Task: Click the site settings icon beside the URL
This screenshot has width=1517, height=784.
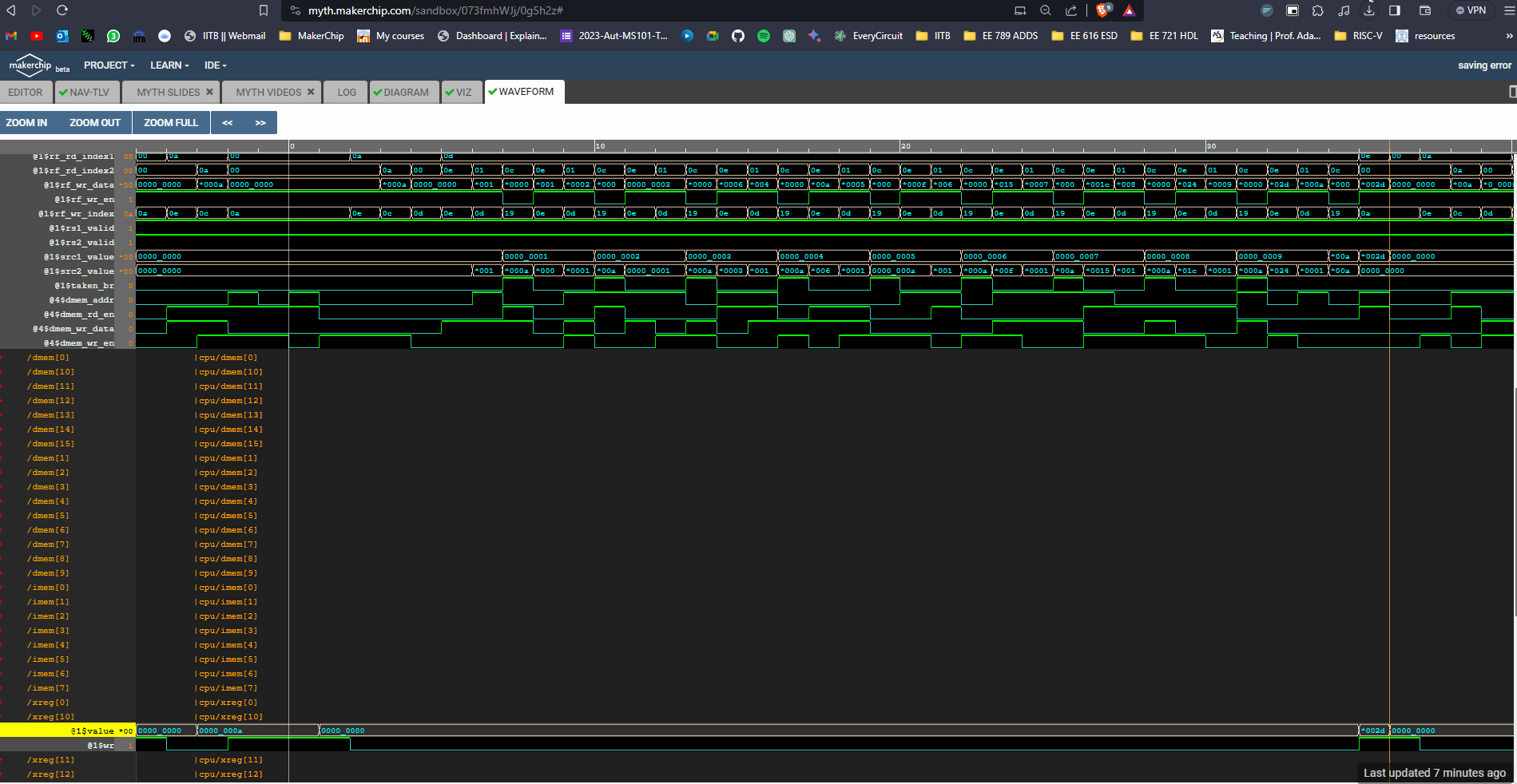Action: 296,10
